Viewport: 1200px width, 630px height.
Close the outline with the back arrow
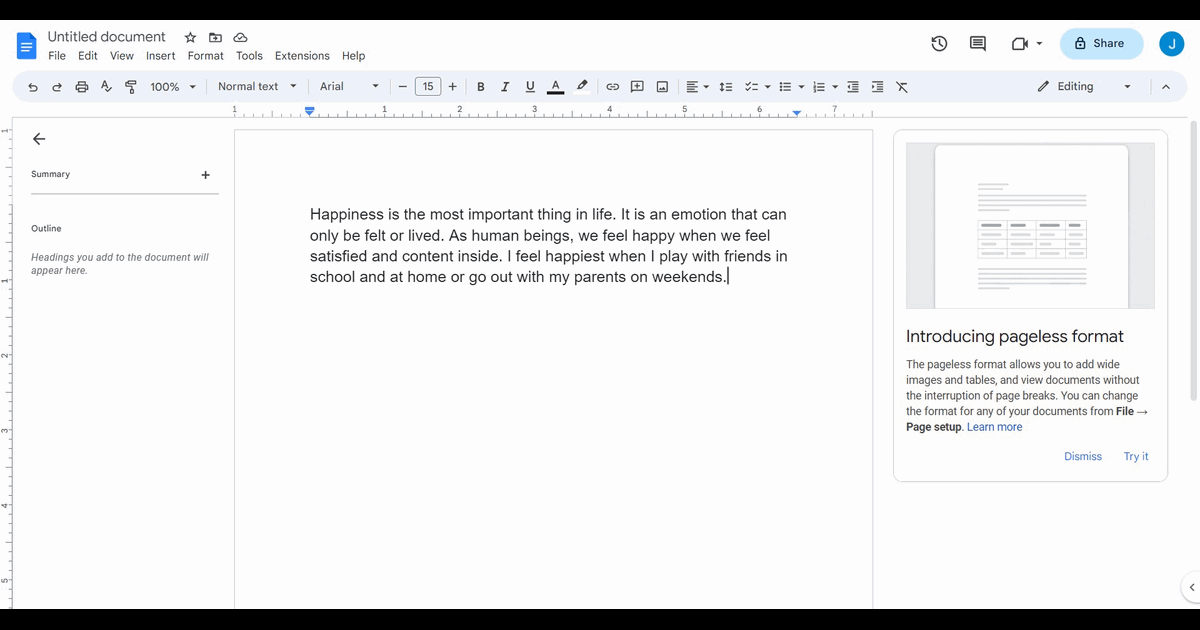39,139
